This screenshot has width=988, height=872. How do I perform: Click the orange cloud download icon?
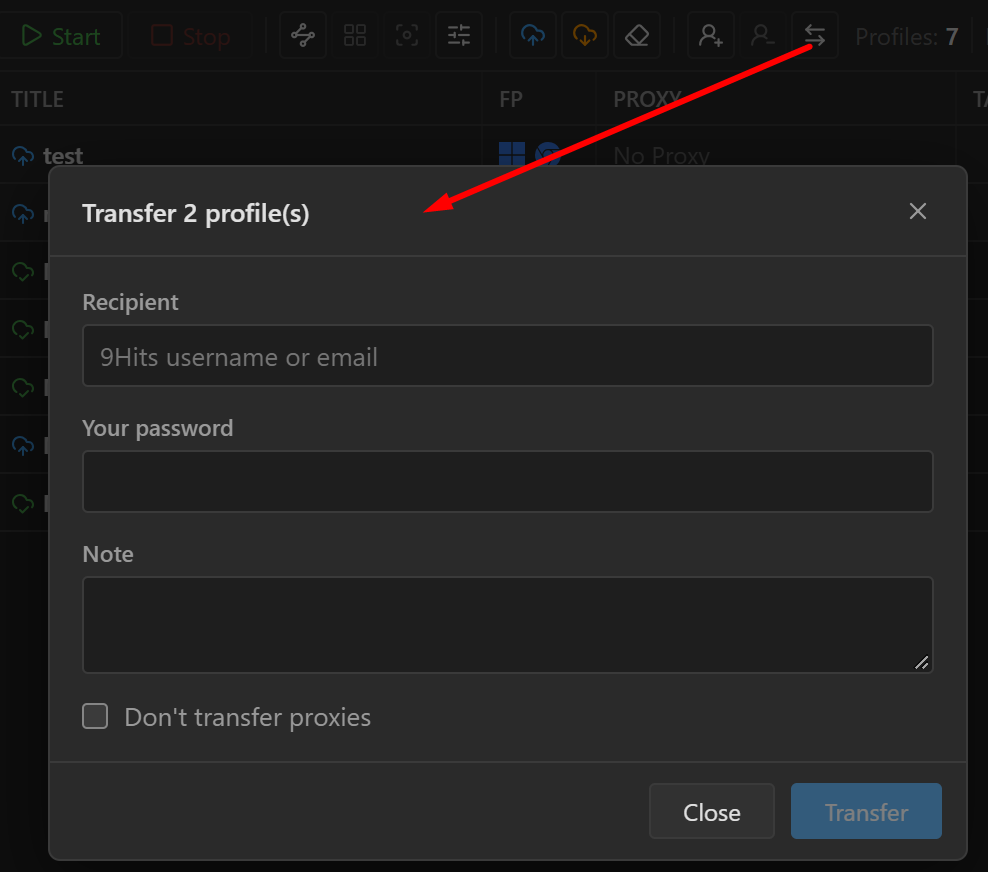tap(585, 35)
